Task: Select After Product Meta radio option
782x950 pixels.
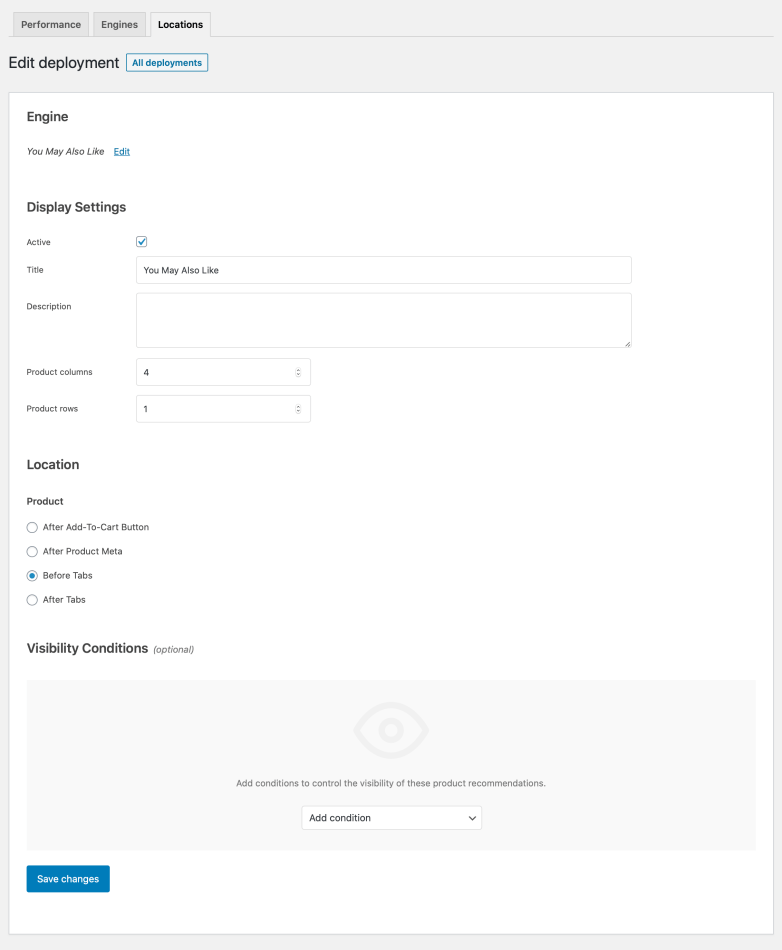Action: tap(32, 551)
